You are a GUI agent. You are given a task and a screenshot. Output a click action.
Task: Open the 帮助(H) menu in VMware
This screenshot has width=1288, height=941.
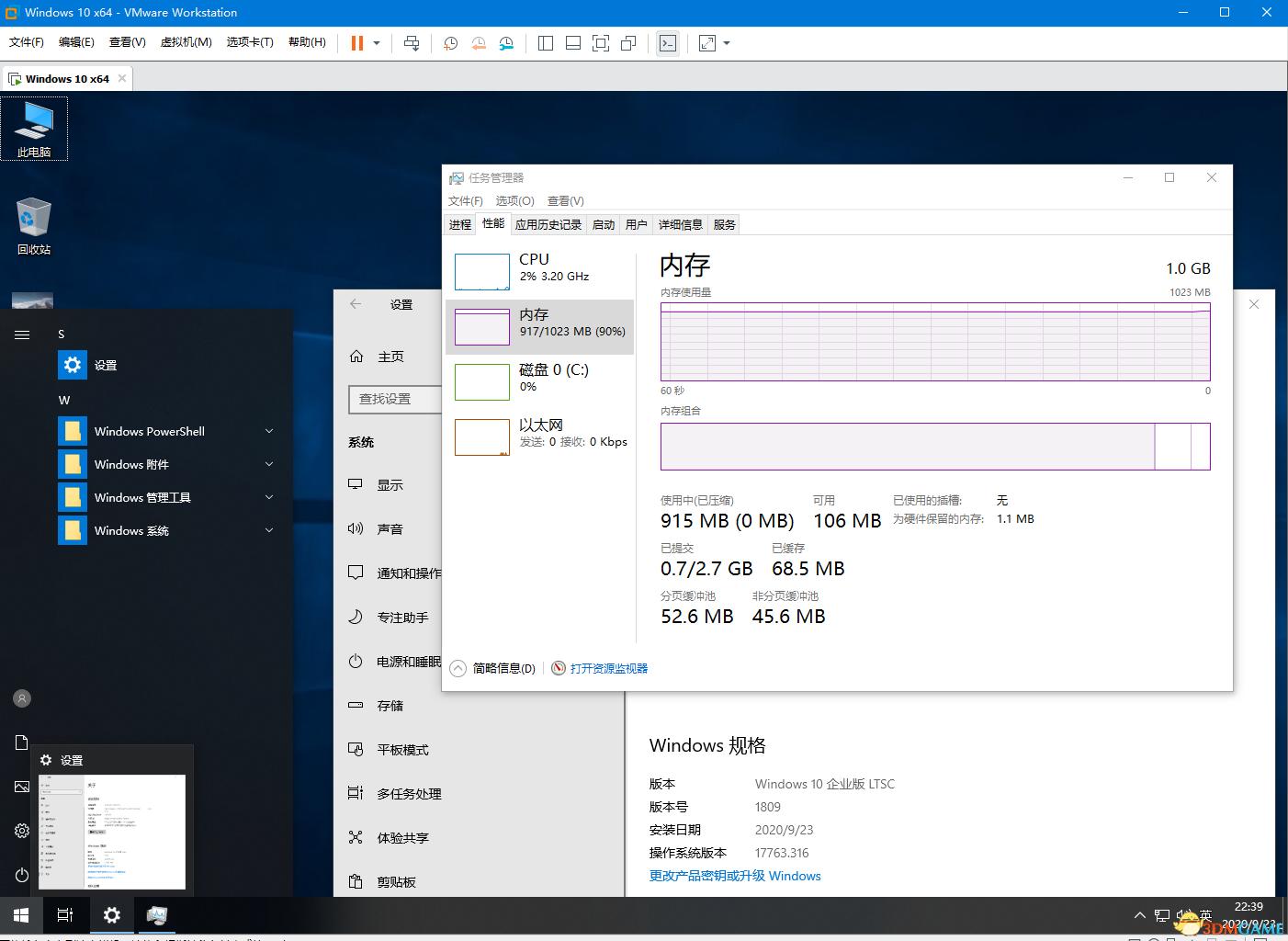tap(307, 42)
